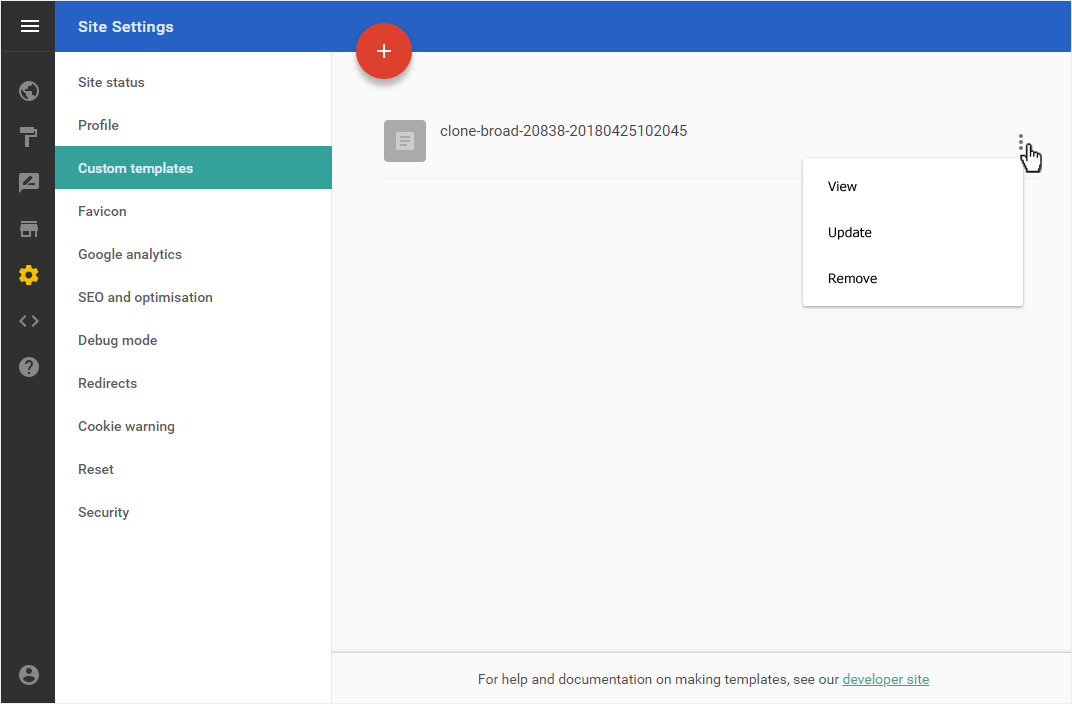Open the blog post edit icon
Viewport: 1072px width, 704px height.
click(x=29, y=182)
